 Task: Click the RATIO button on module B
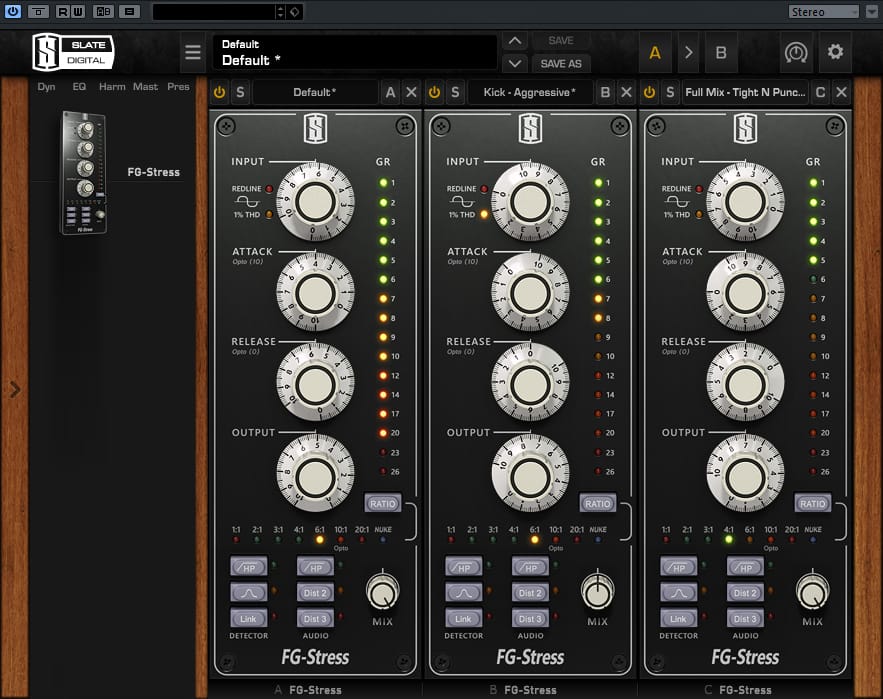coord(597,504)
